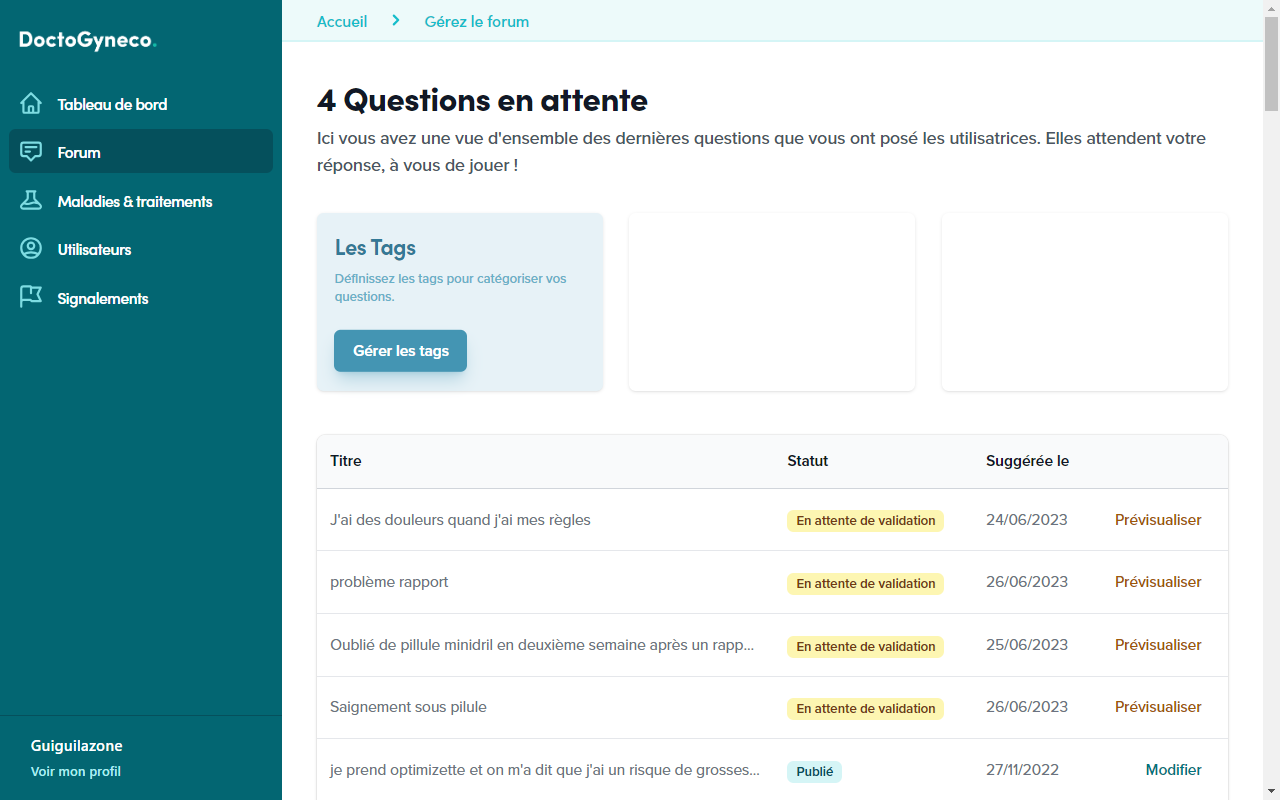Preview the question about douleurs pendant règles

(1158, 520)
